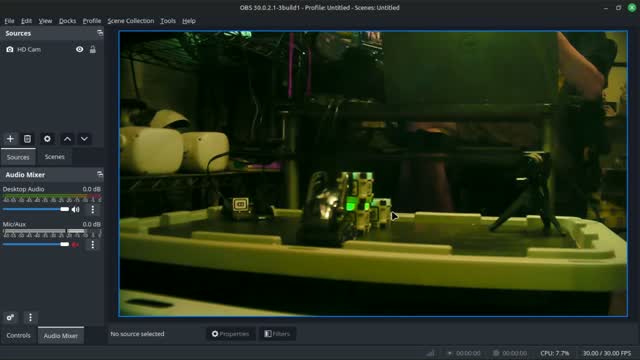This screenshot has height=360, width=640.
Task: Pop out the Audio Mixer dock icon
Action: [100, 174]
